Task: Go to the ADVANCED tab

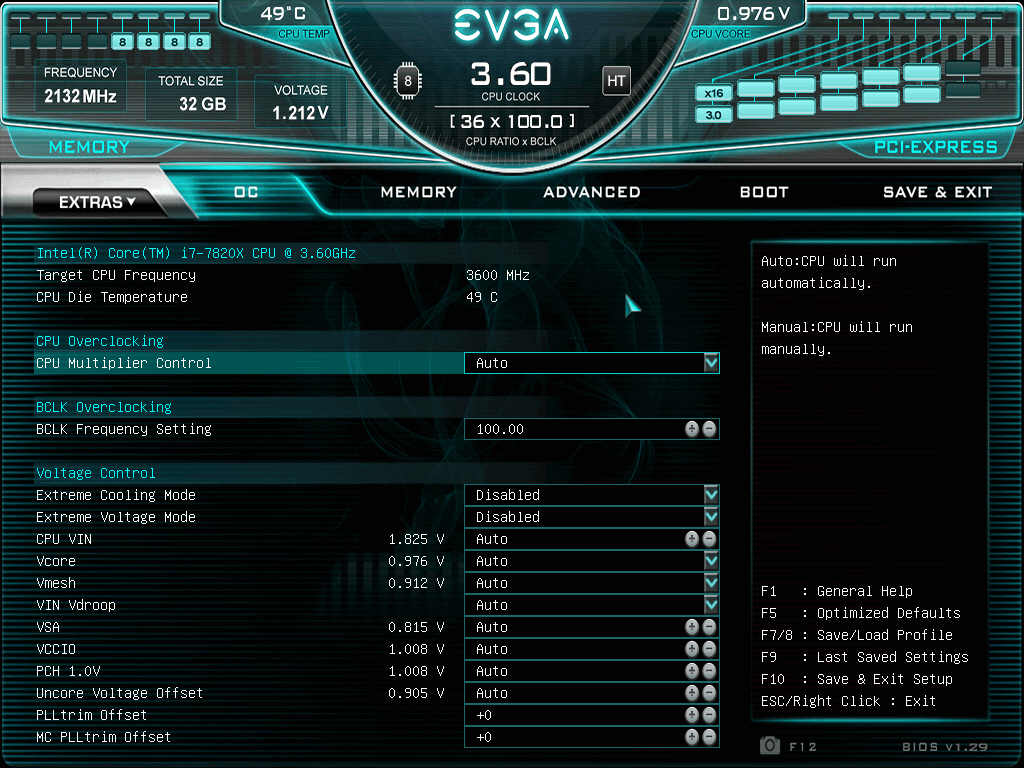Action: (592, 192)
